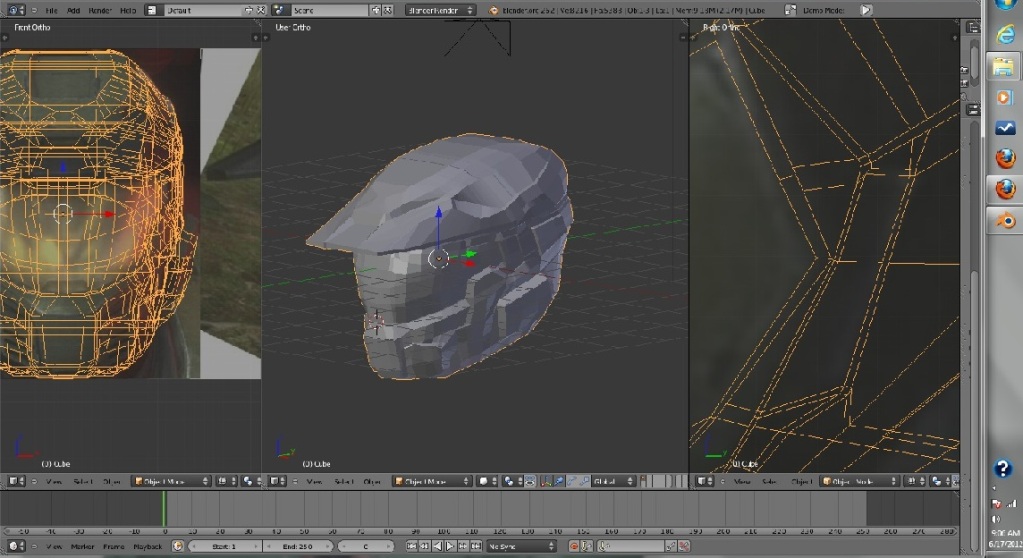Screen dimensions: 1023x558
Task: Enable the scale manipulator
Action: click(585, 482)
